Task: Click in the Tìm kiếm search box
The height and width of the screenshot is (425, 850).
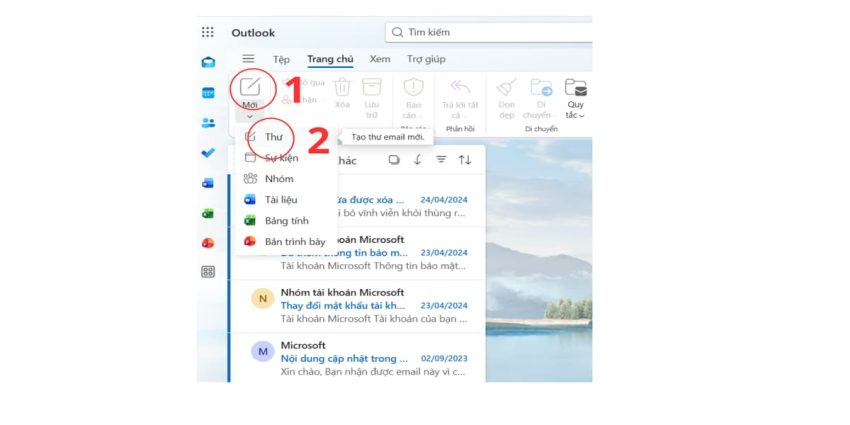Action: coord(488,33)
